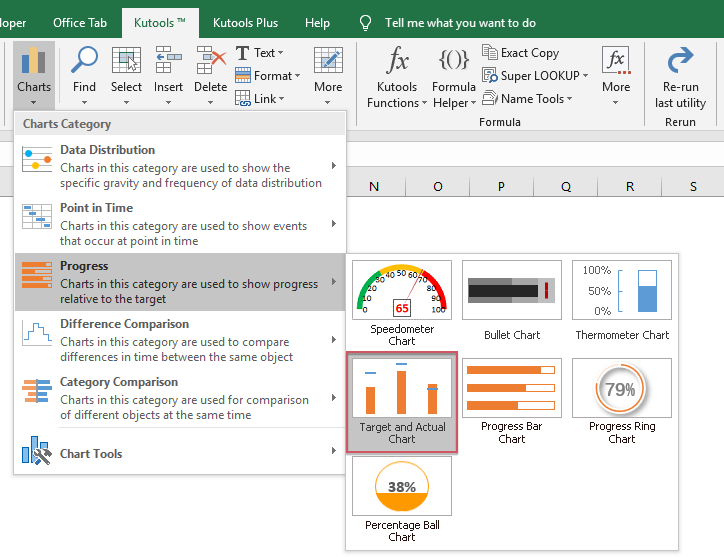Image resolution: width=724 pixels, height=557 pixels.
Task: Open the Name Tools dropdown arrow
Action: (569, 98)
